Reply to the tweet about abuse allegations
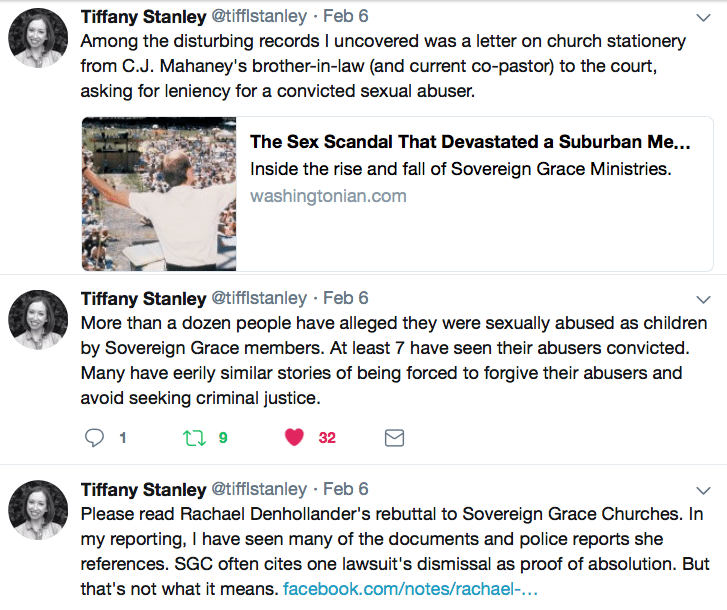This screenshot has width=727, height=610. (x=95, y=438)
